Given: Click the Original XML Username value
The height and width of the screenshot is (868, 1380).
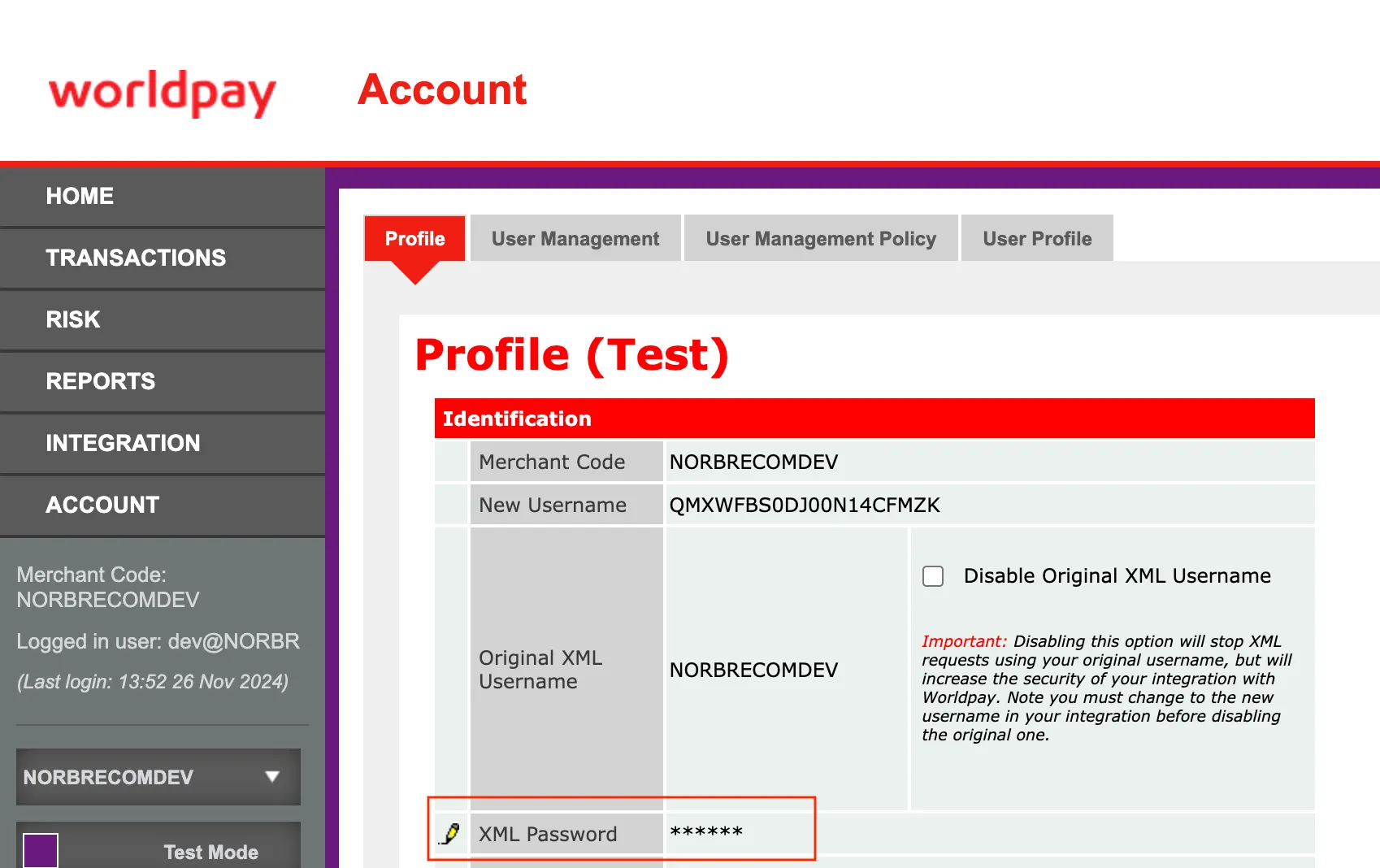Looking at the screenshot, I should pyautogui.click(x=753, y=670).
